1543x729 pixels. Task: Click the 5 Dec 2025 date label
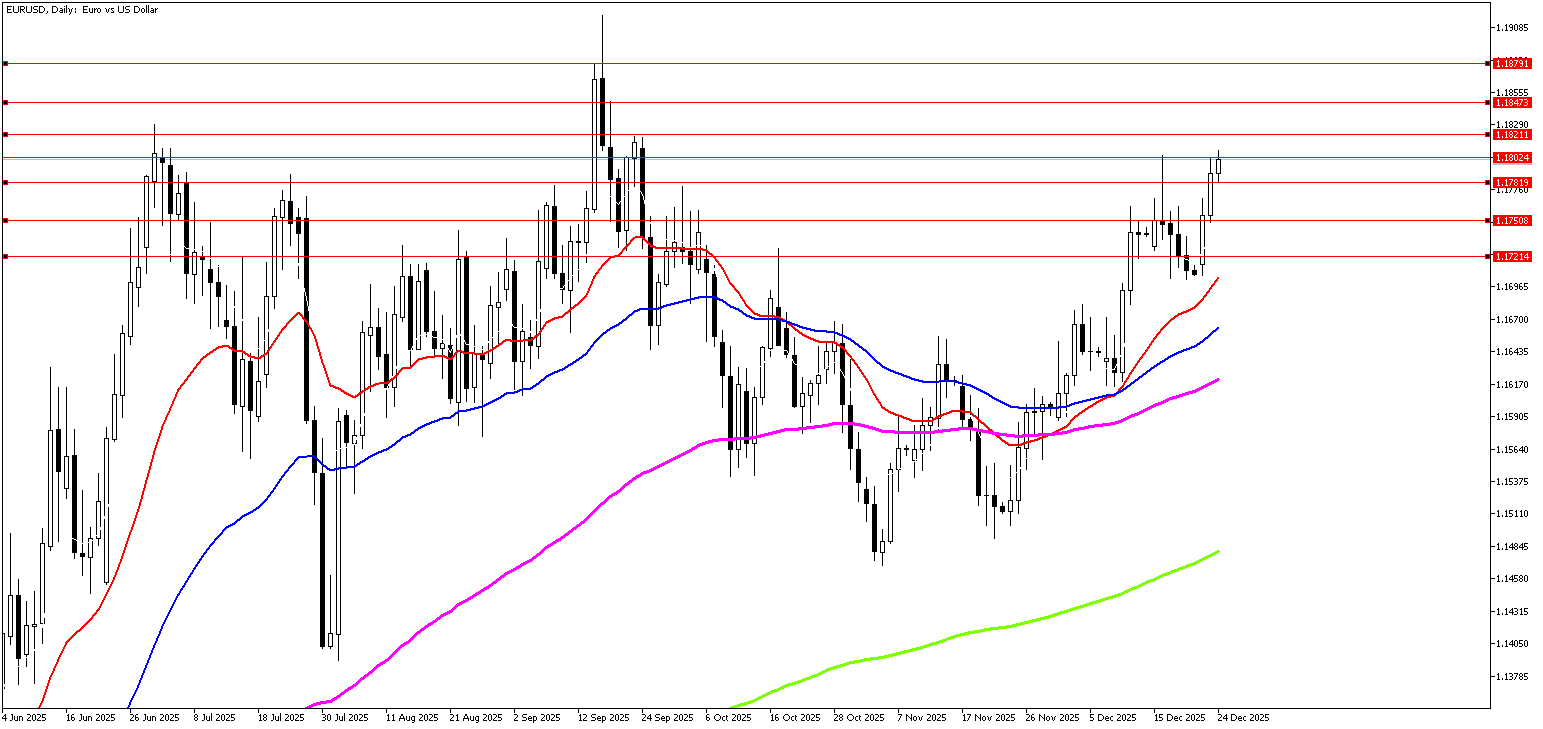(1113, 718)
